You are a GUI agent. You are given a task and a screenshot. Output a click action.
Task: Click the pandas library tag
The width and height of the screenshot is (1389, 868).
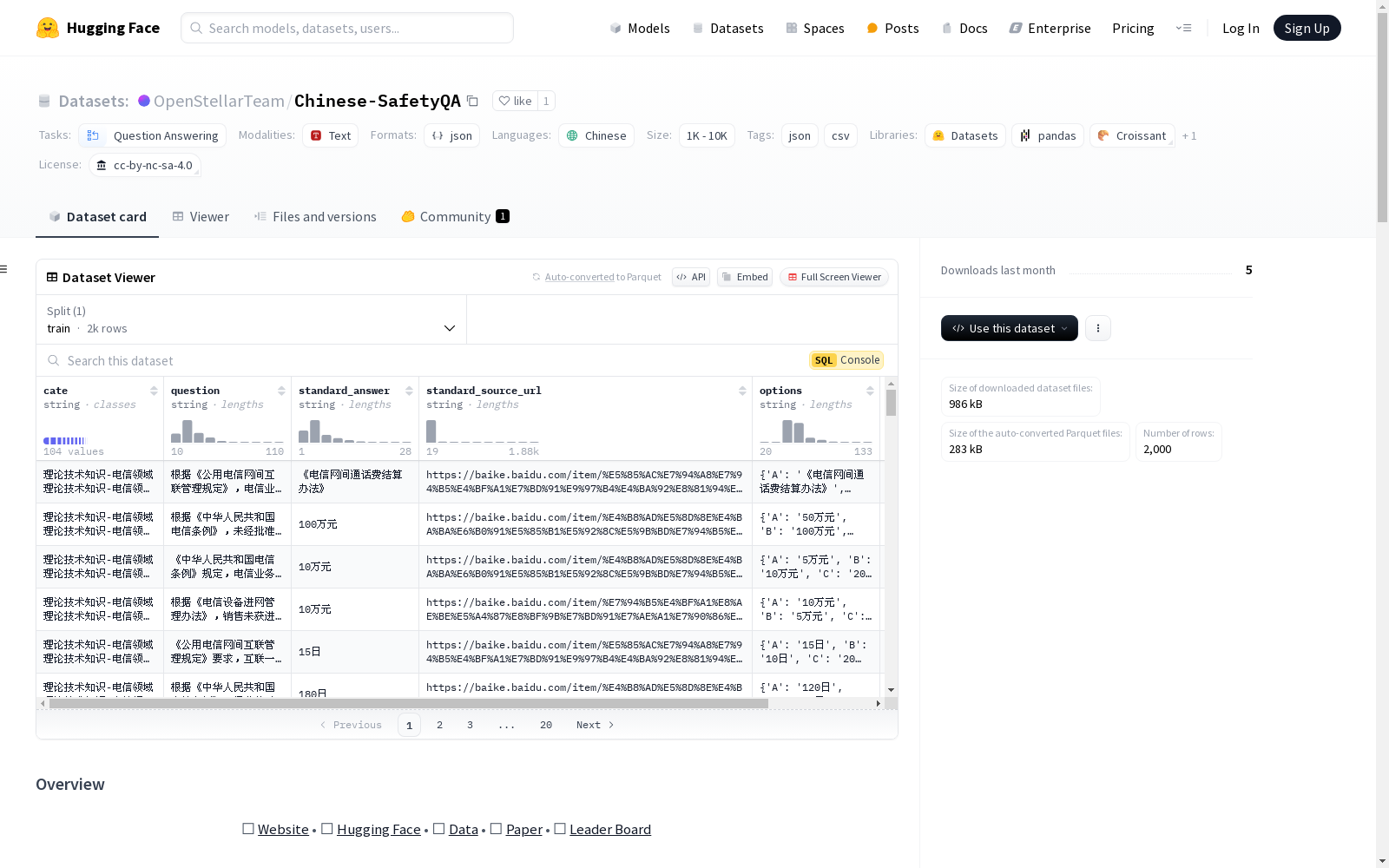point(1048,135)
